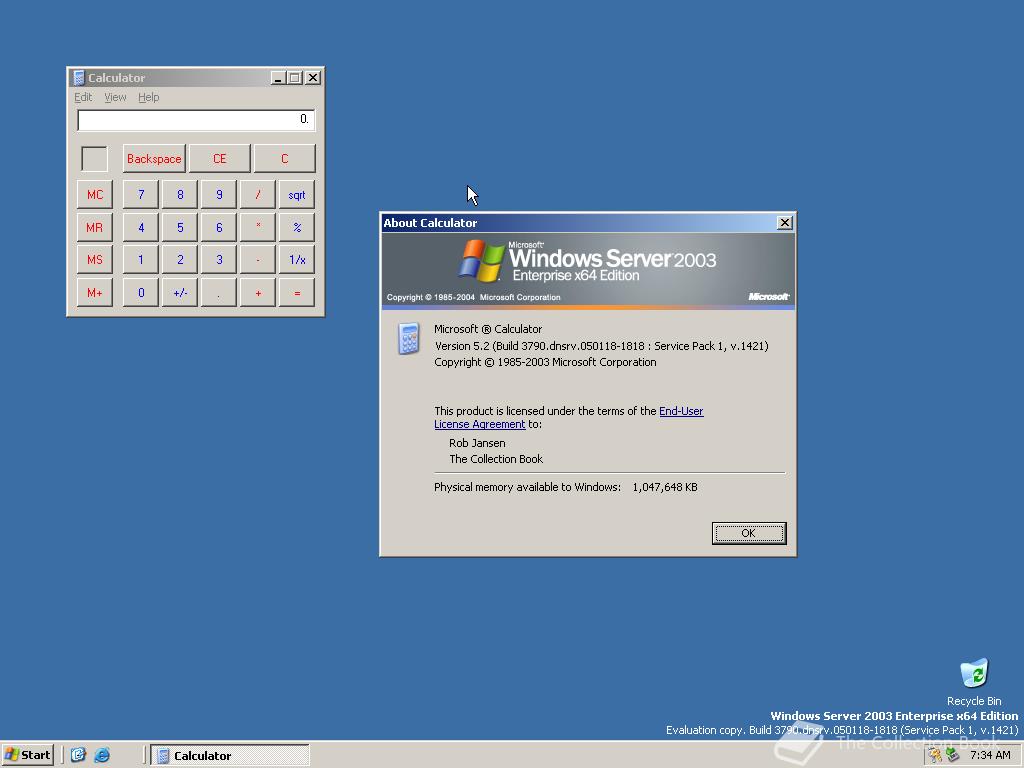The image size is (1024, 768).
Task: Click the 'Rob Jansen' licensee text
Action: [x=477, y=443]
